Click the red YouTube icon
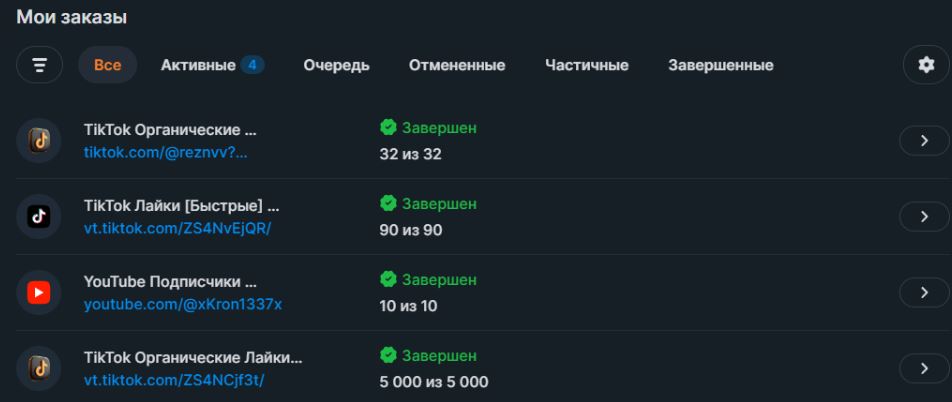The height and width of the screenshot is (402, 952). tap(39, 293)
